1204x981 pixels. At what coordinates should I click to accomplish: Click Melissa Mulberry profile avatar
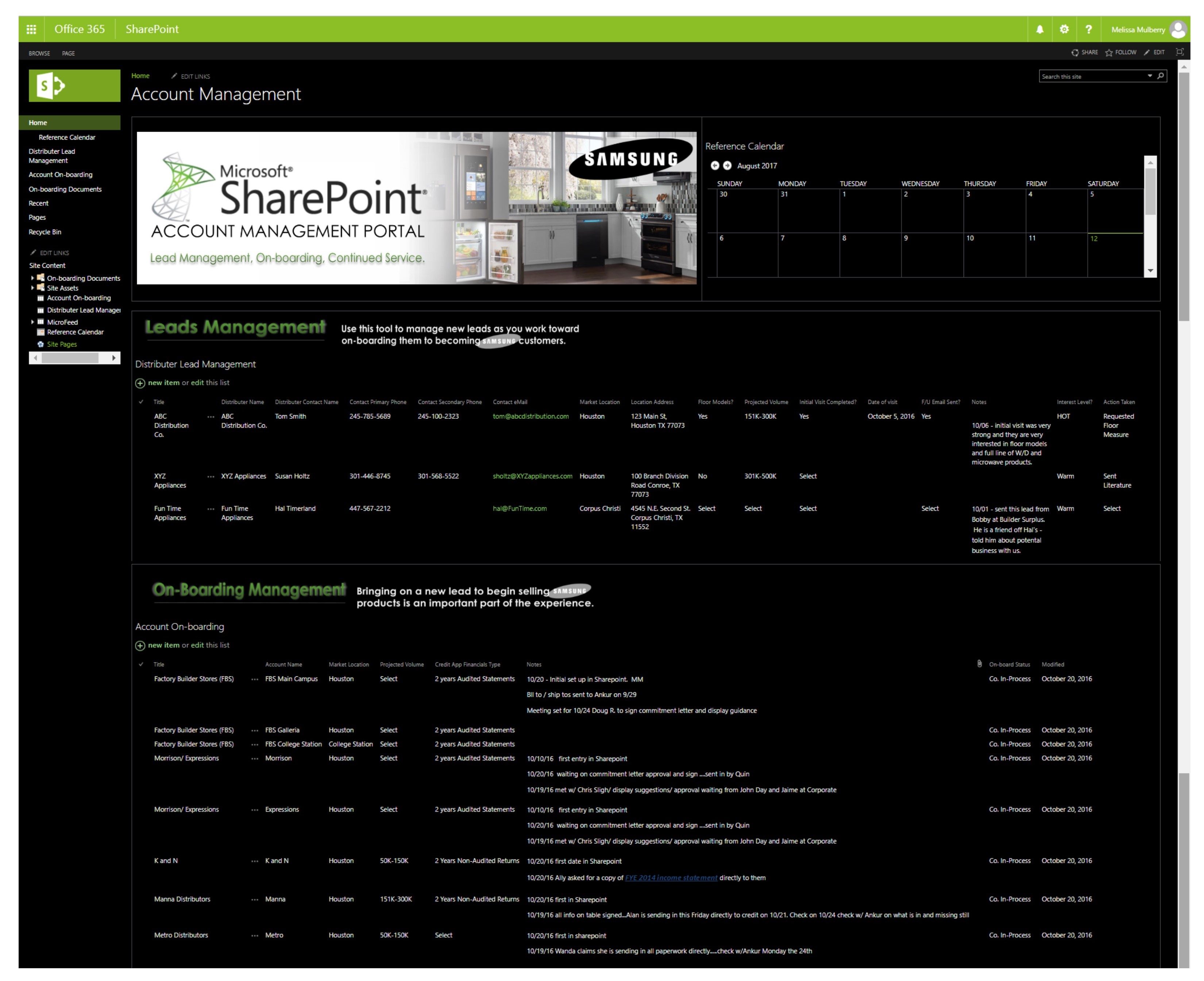[1177, 30]
